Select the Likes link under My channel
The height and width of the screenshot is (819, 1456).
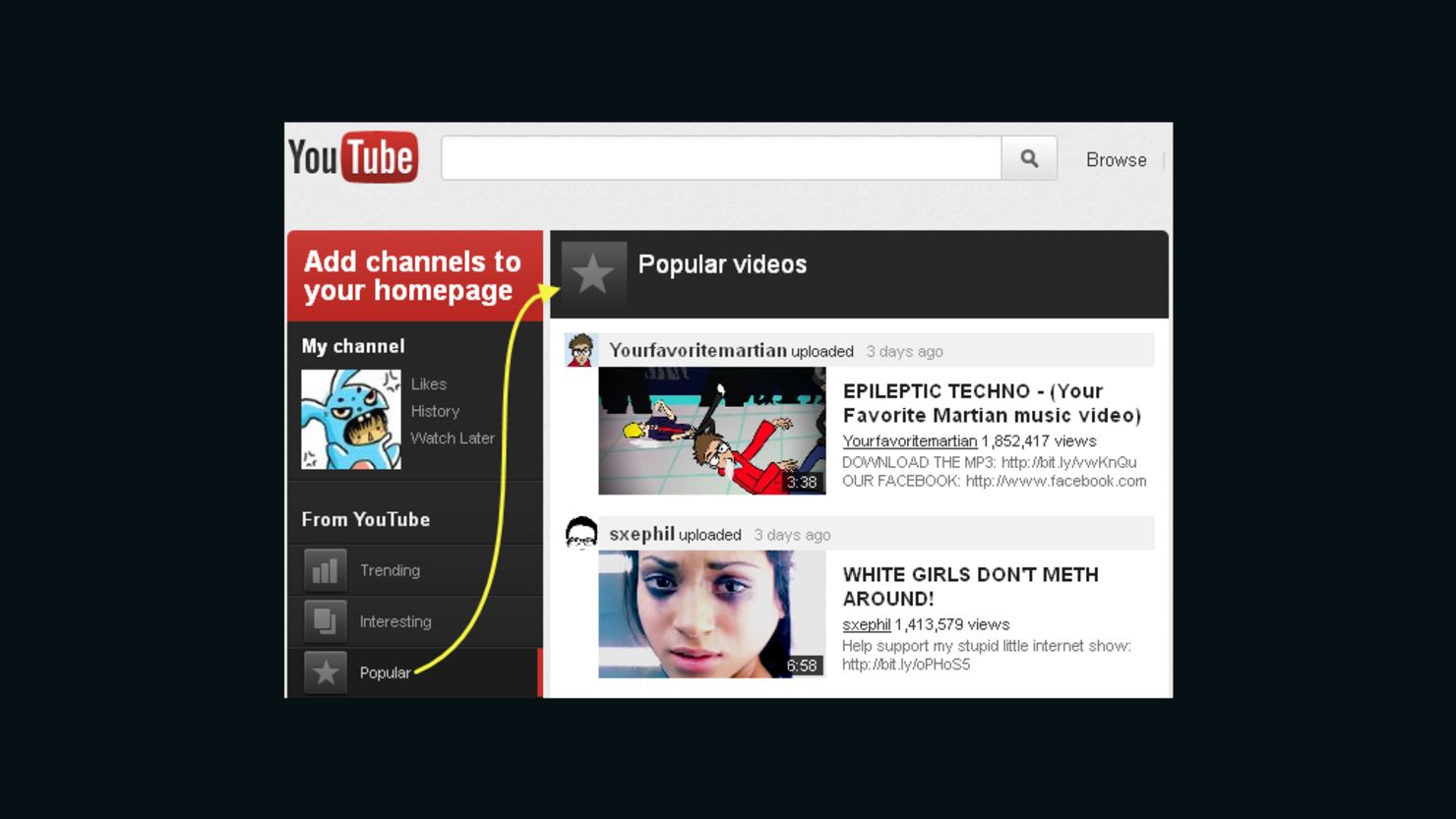point(427,383)
